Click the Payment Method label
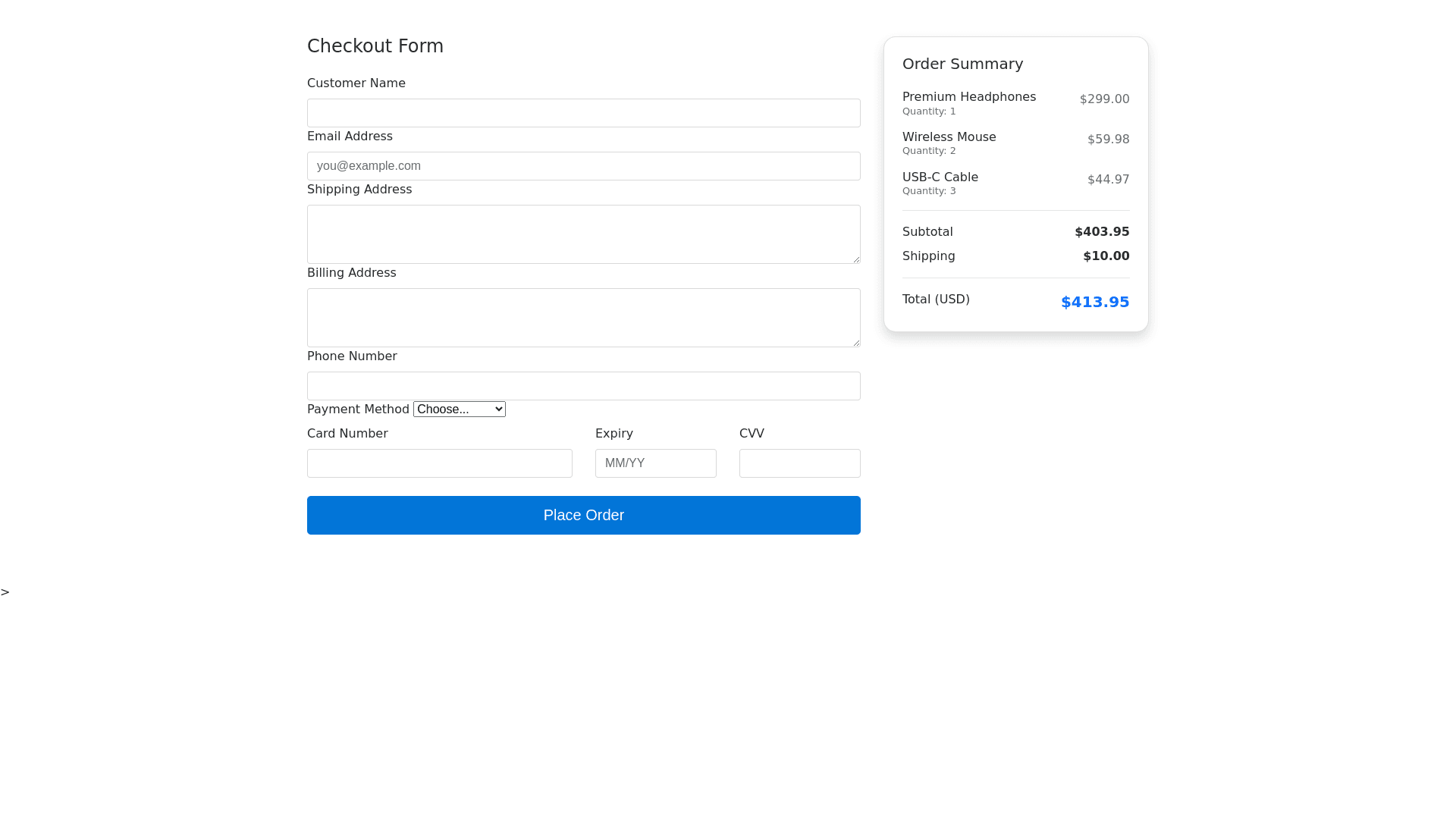The width and height of the screenshot is (1456, 819). coord(358,409)
